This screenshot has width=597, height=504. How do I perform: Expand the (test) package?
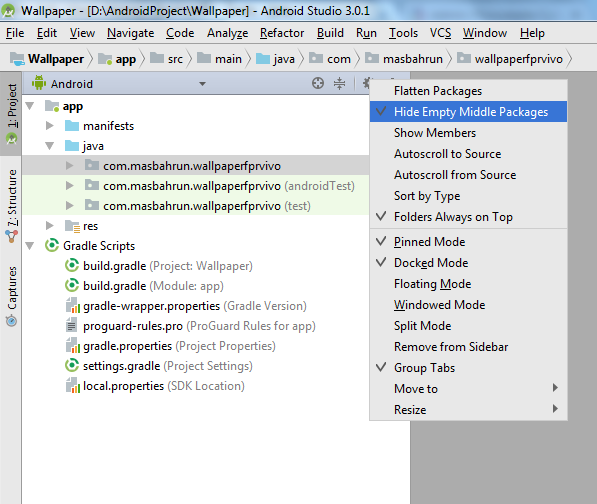coord(69,206)
